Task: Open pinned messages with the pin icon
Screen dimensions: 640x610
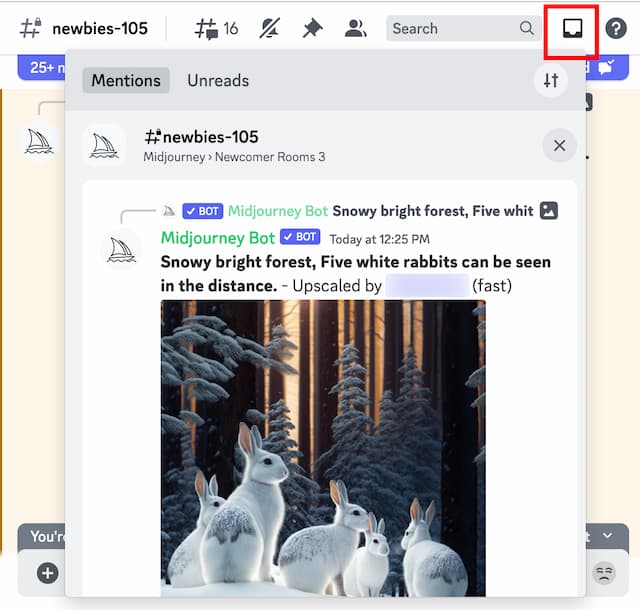Action: (312, 28)
